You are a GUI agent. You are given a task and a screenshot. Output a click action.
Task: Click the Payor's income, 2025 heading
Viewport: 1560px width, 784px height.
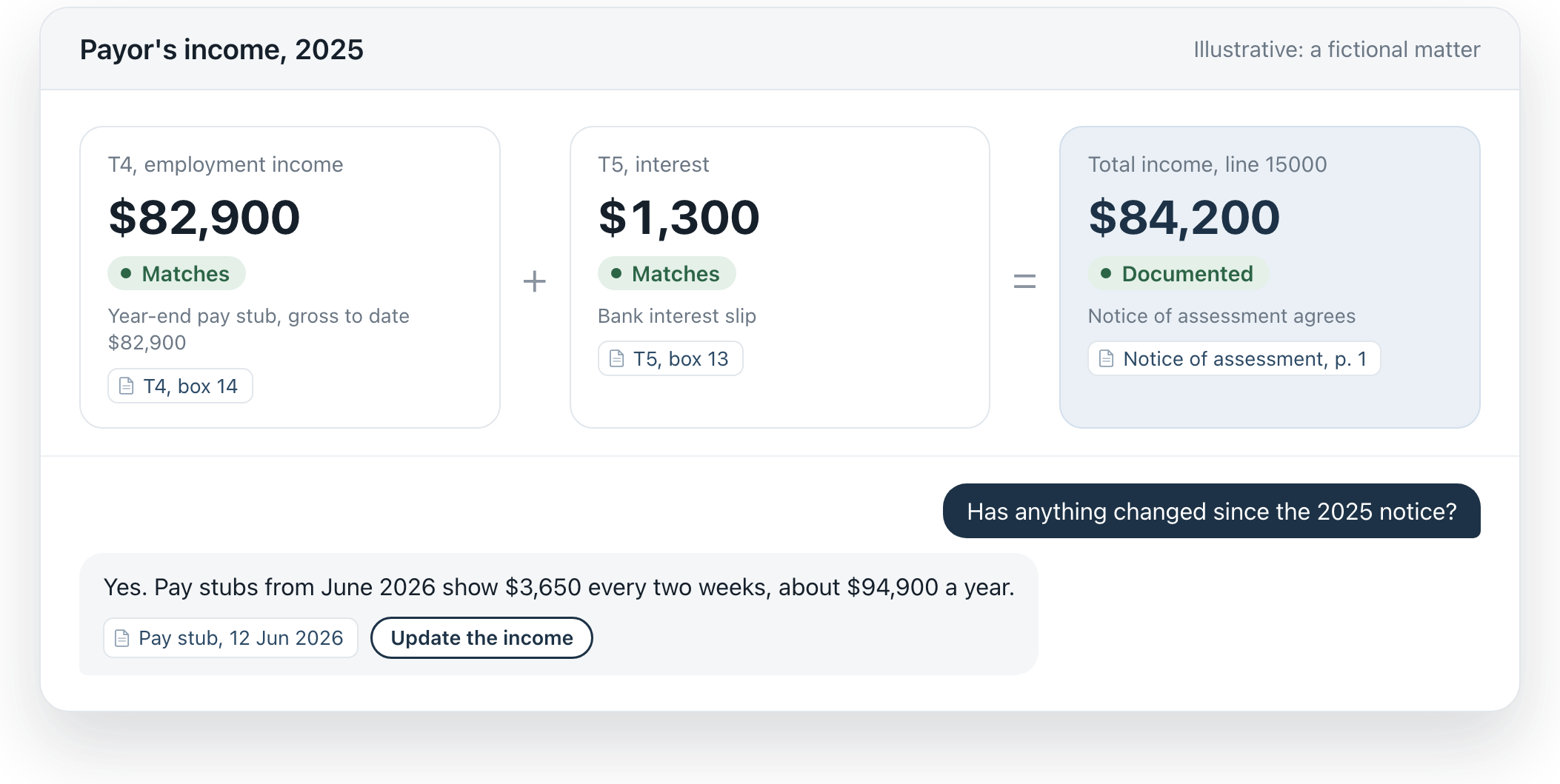pyautogui.click(x=221, y=50)
